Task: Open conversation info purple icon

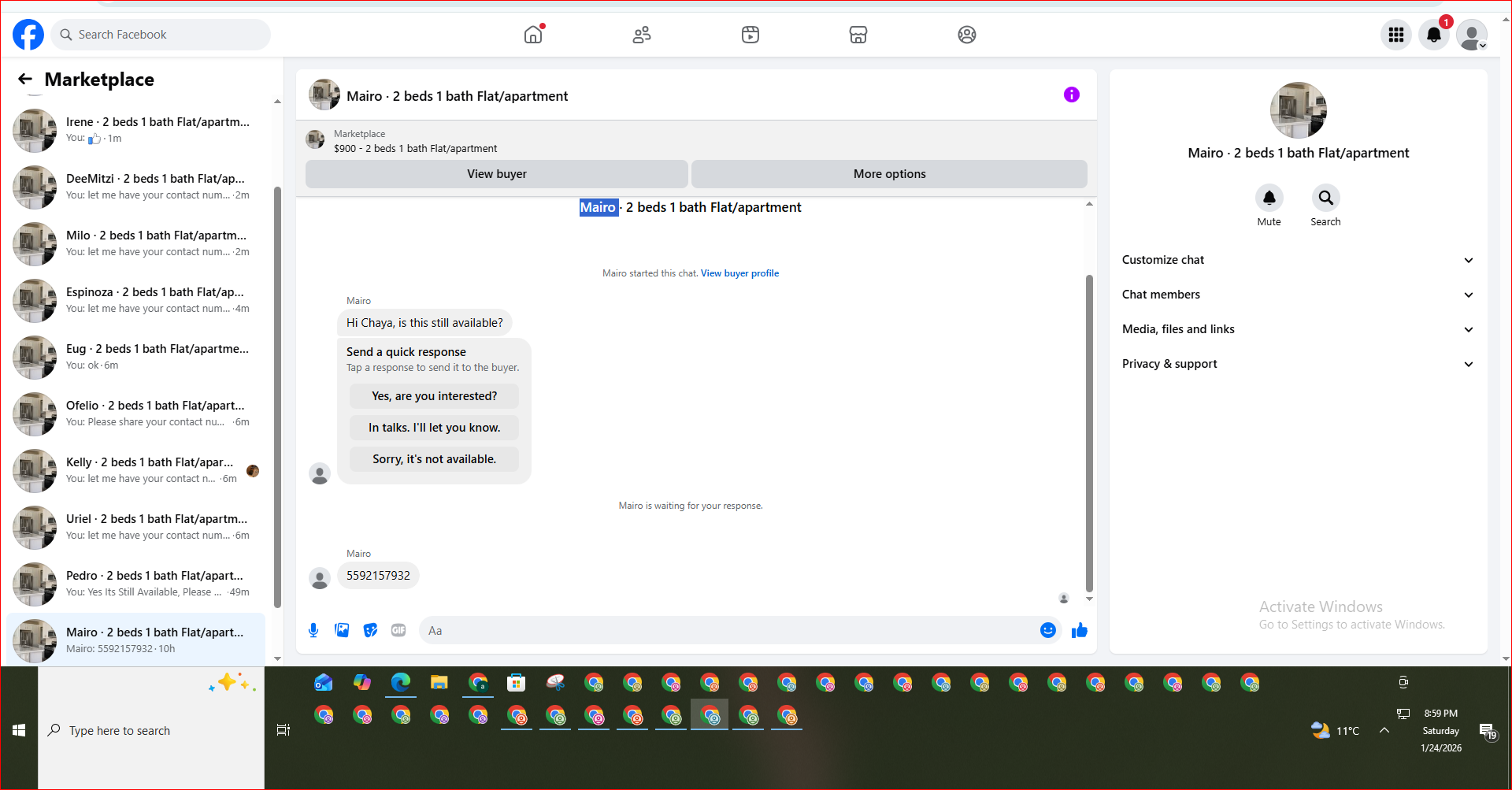Action: pos(1072,95)
